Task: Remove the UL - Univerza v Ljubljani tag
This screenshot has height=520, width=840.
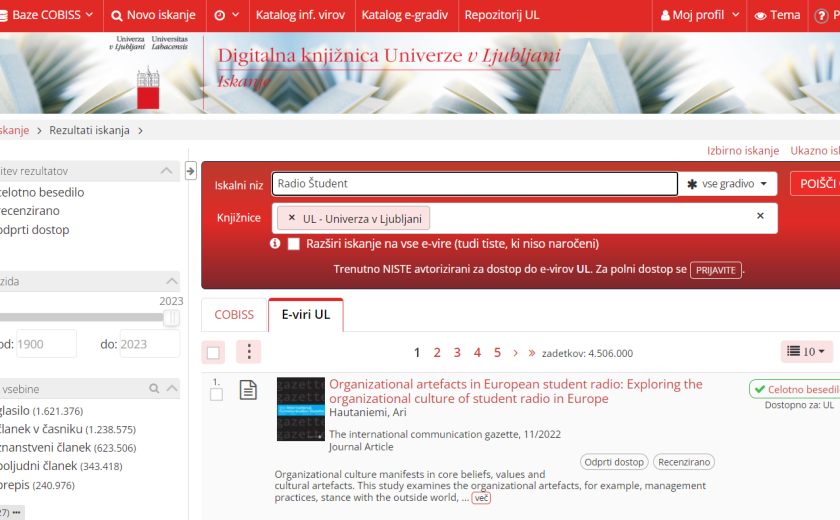Action: coord(292,217)
